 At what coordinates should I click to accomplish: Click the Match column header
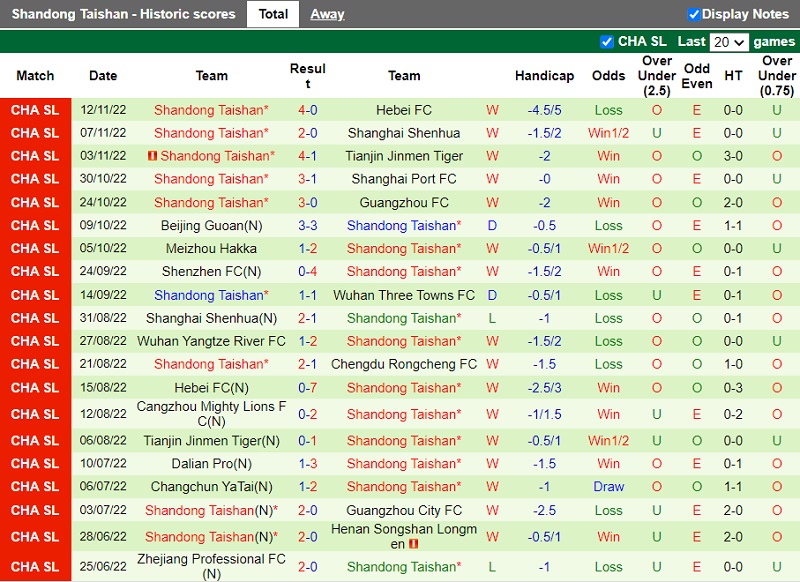[36, 76]
